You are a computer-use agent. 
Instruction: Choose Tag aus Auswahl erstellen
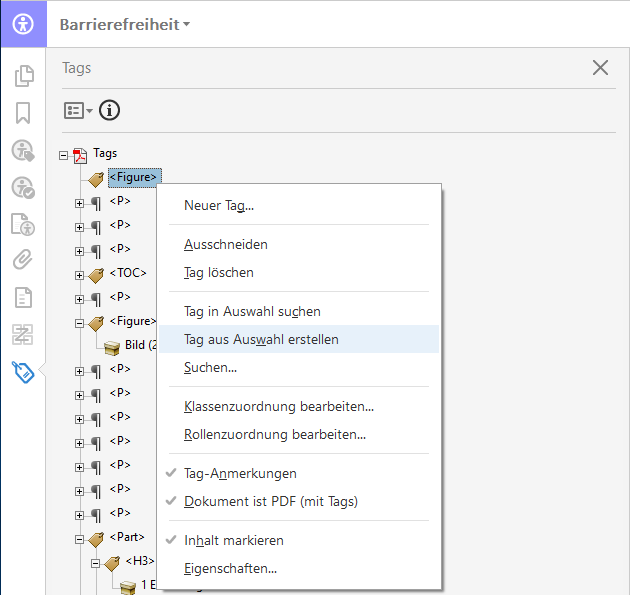point(261,340)
